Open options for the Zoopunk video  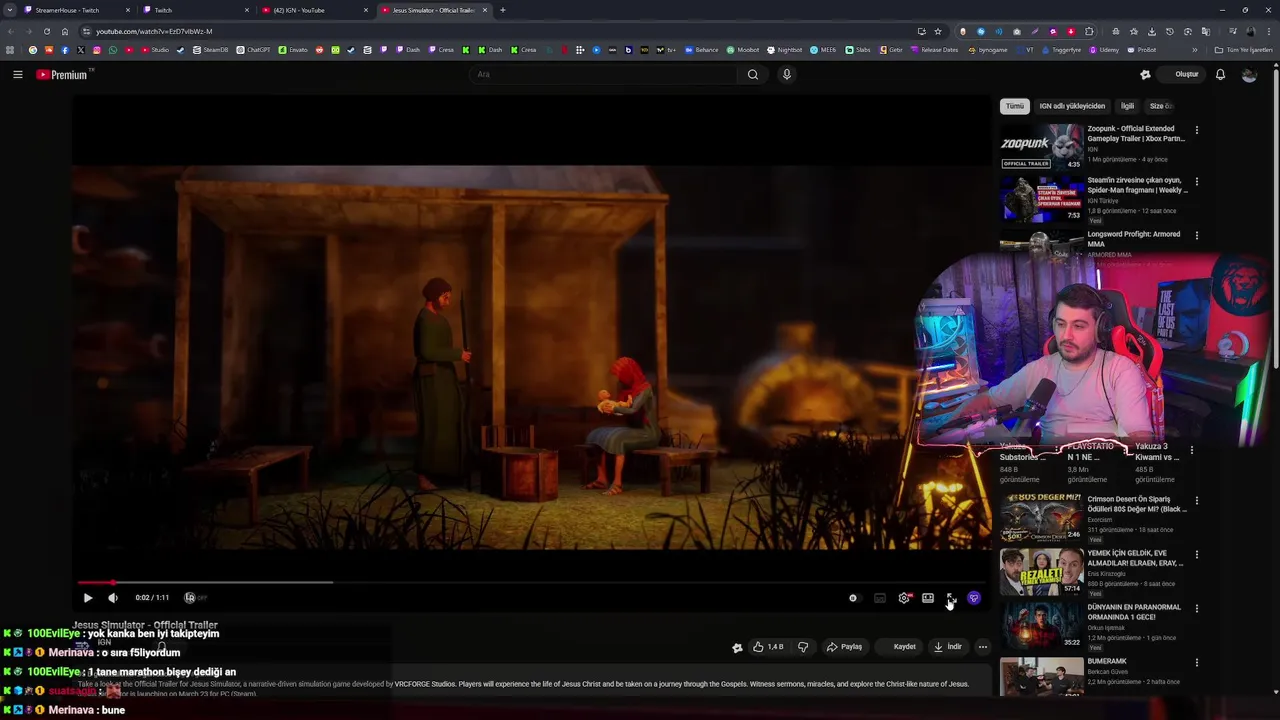click(1196, 130)
